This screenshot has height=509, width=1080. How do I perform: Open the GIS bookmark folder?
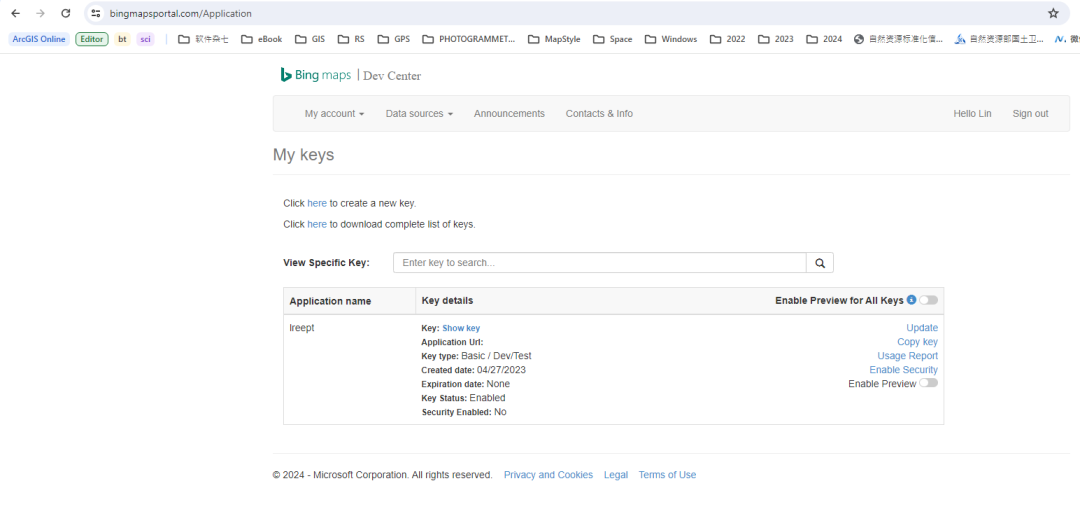click(310, 39)
